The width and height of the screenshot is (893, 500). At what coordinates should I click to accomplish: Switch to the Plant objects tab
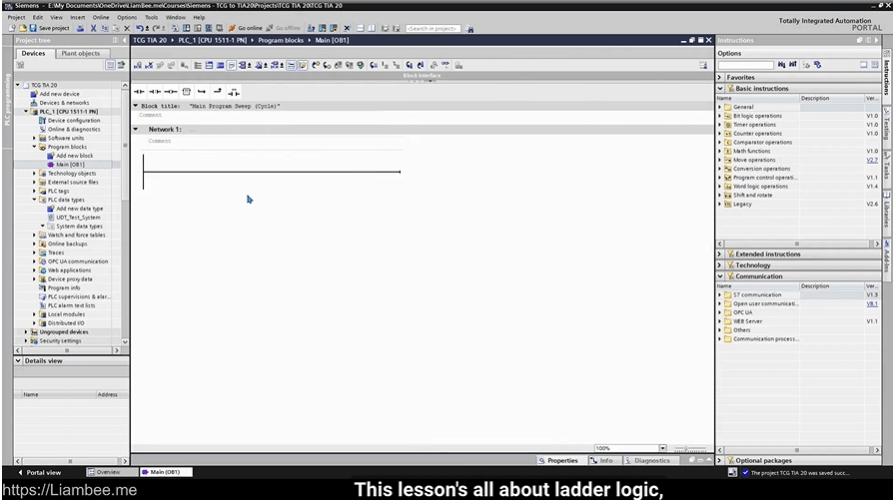pyautogui.click(x=80, y=53)
